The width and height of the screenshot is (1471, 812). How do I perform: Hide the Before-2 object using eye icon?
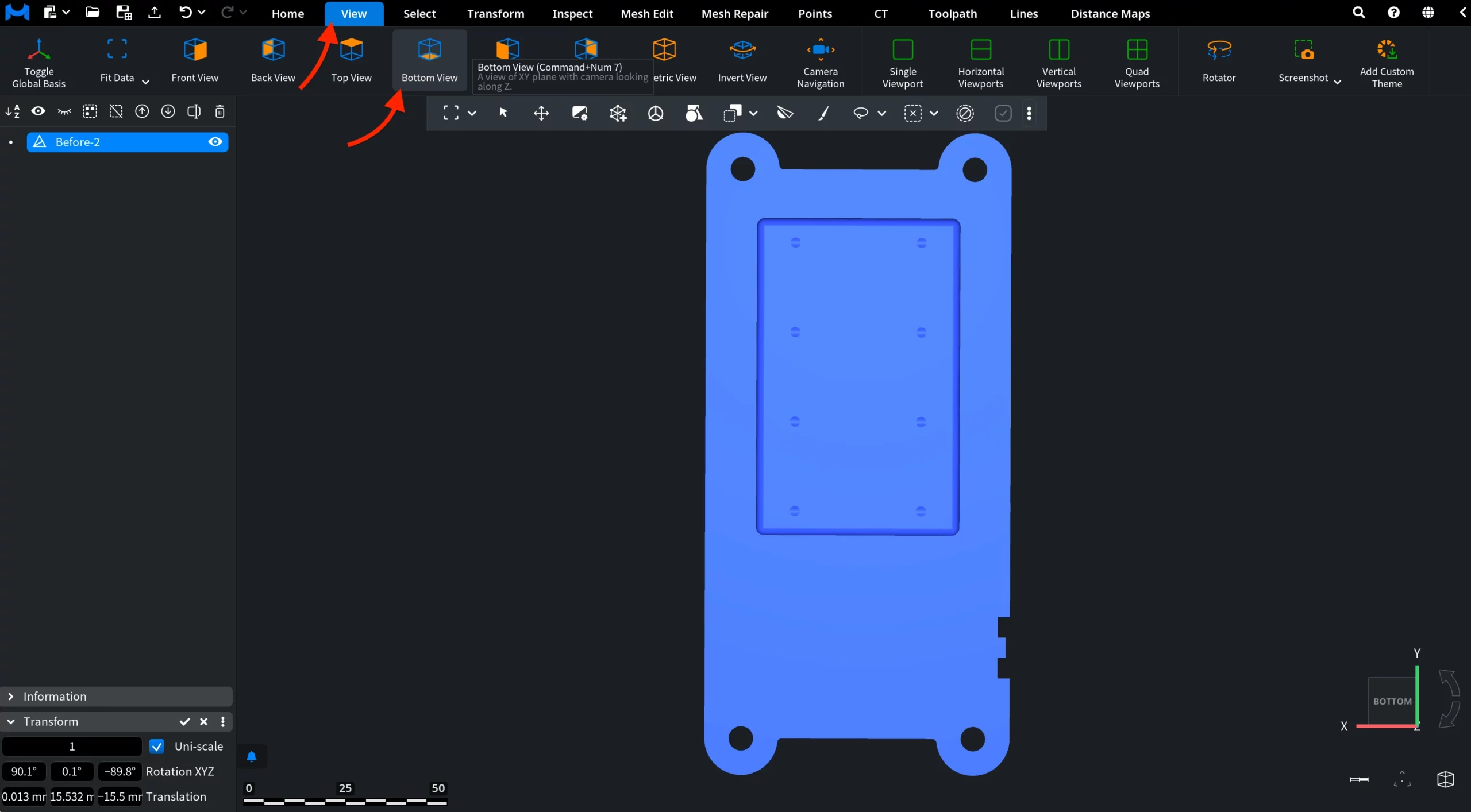[x=215, y=142]
